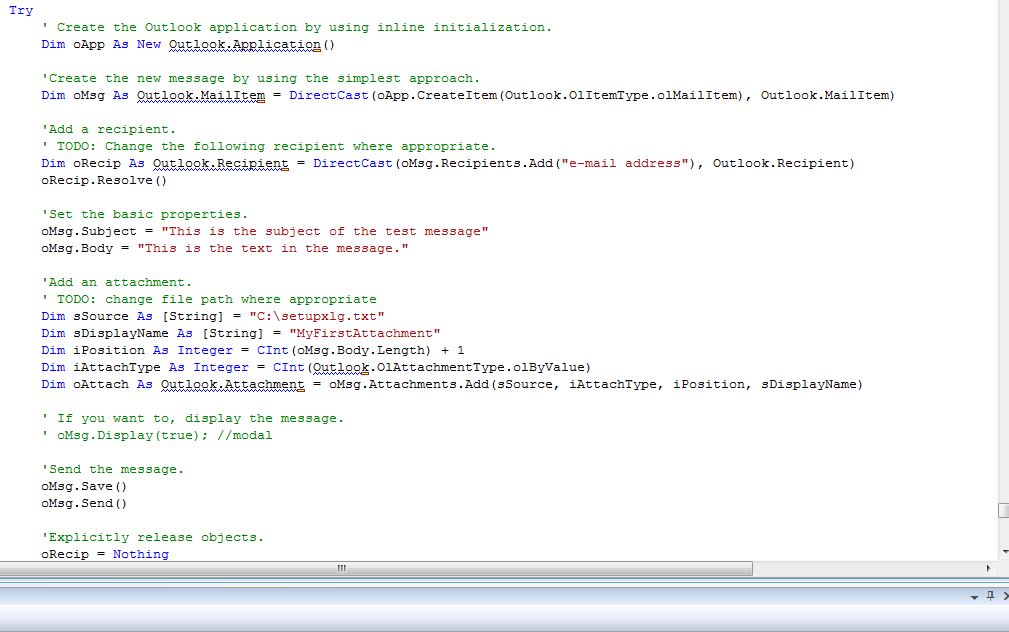Screen dimensions: 1009x632
Task: Click the underlined "Outlook.Attachment" type
Action: (232, 385)
